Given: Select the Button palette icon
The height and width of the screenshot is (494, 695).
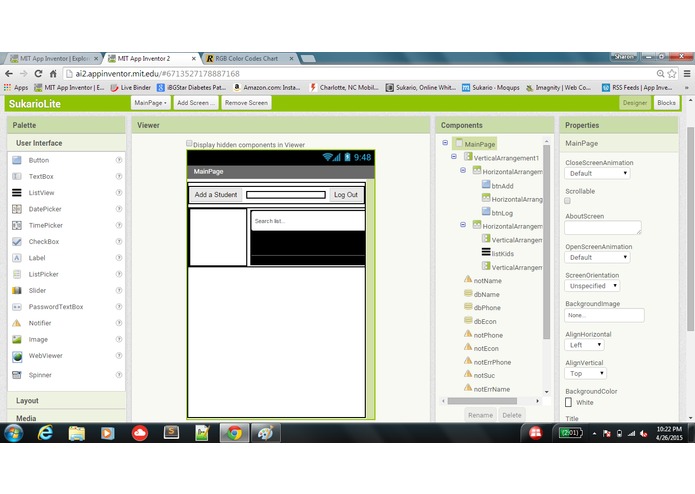Looking at the screenshot, I should (17, 160).
